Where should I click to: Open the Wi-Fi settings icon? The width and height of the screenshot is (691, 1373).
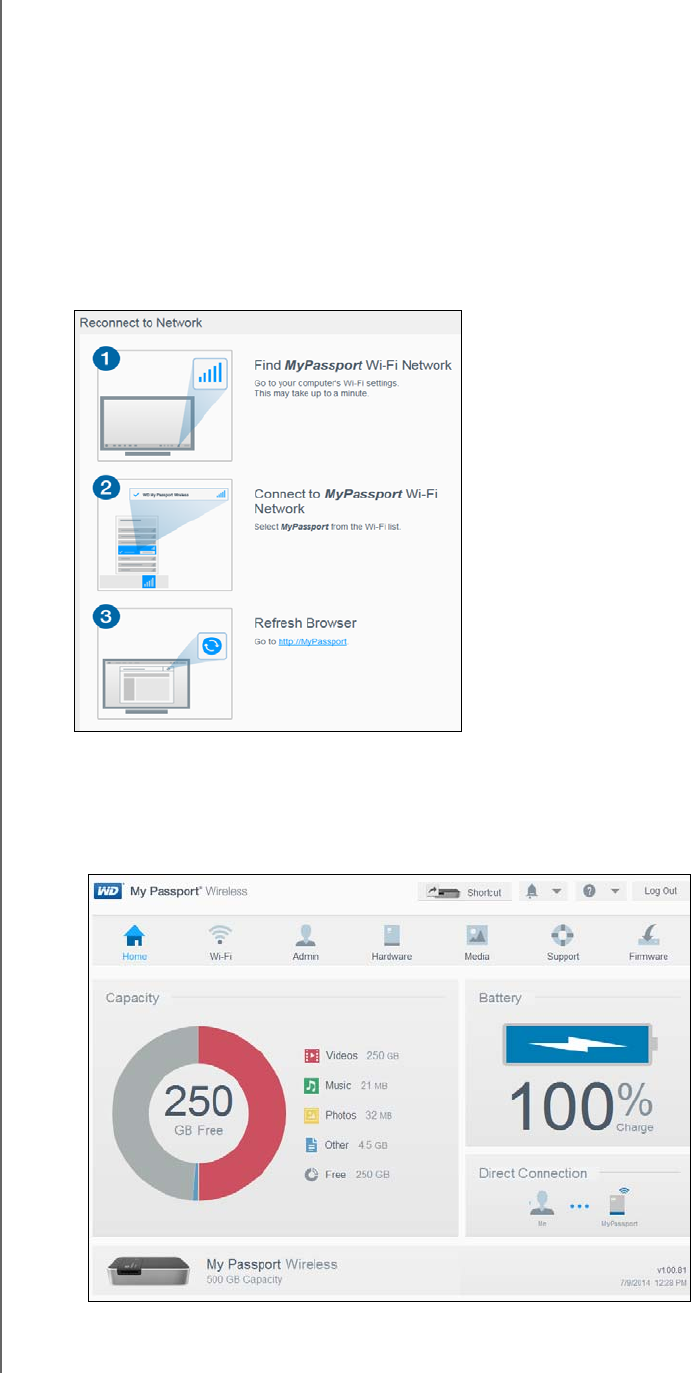click(220, 934)
